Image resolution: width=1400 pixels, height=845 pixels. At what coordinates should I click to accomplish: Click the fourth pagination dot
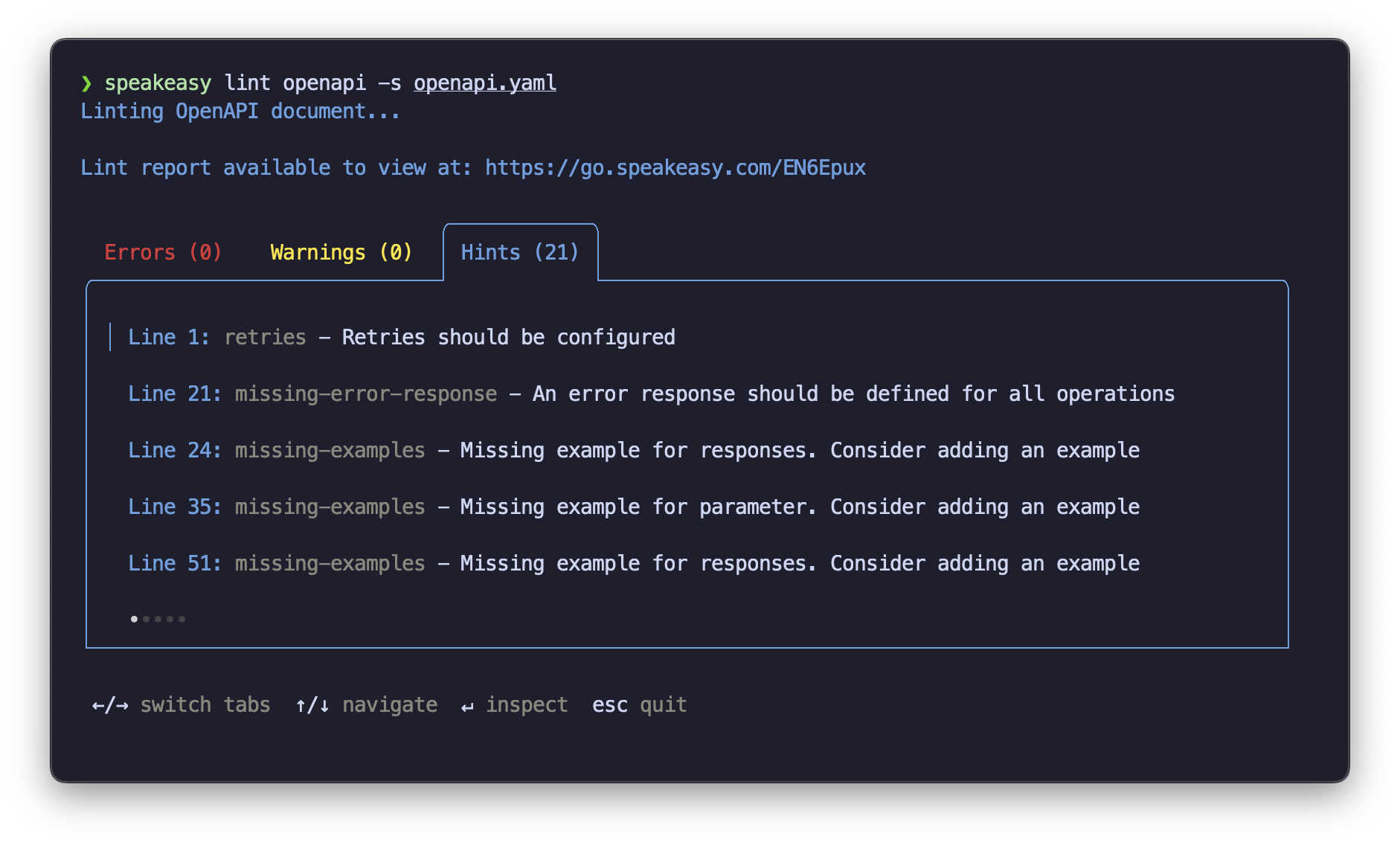point(170,619)
